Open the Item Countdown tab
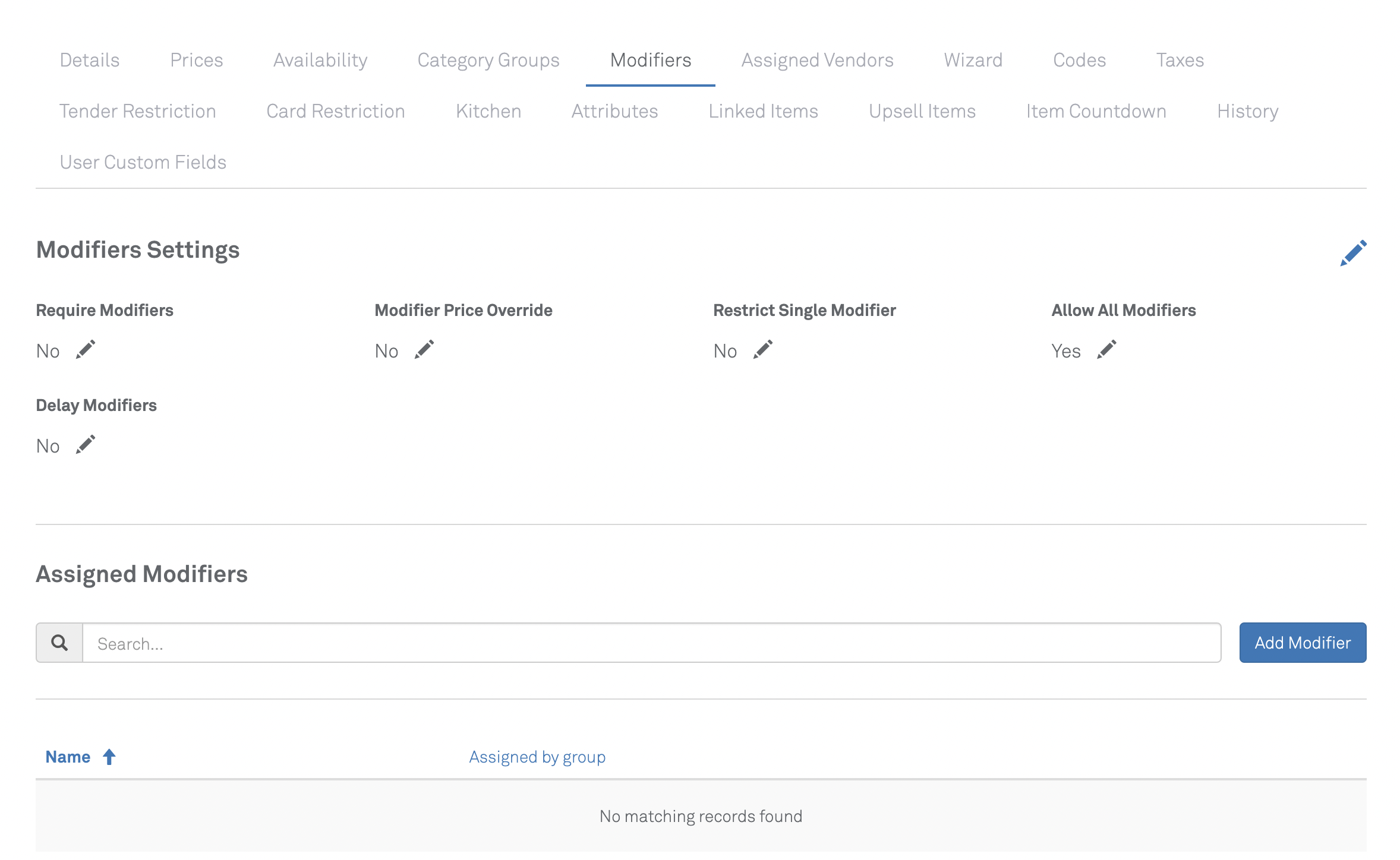1400x860 pixels. pyautogui.click(x=1096, y=112)
